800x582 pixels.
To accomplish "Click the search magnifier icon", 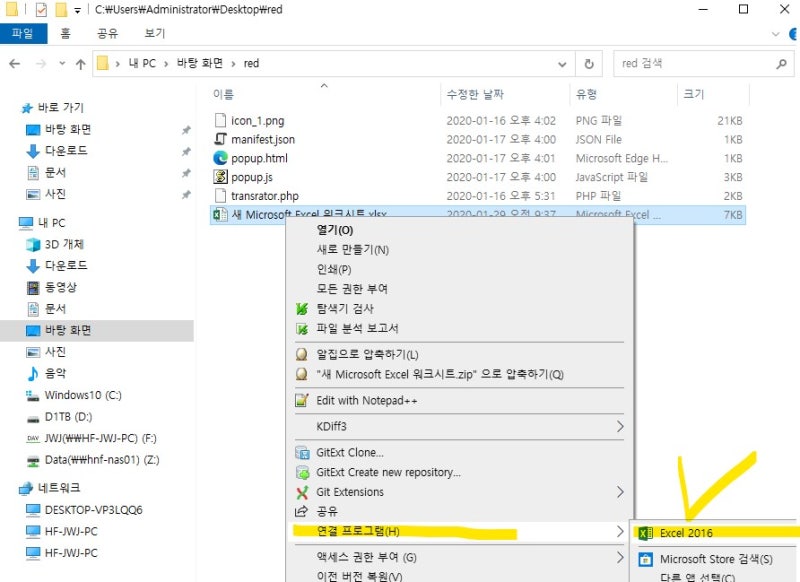I will point(781,64).
